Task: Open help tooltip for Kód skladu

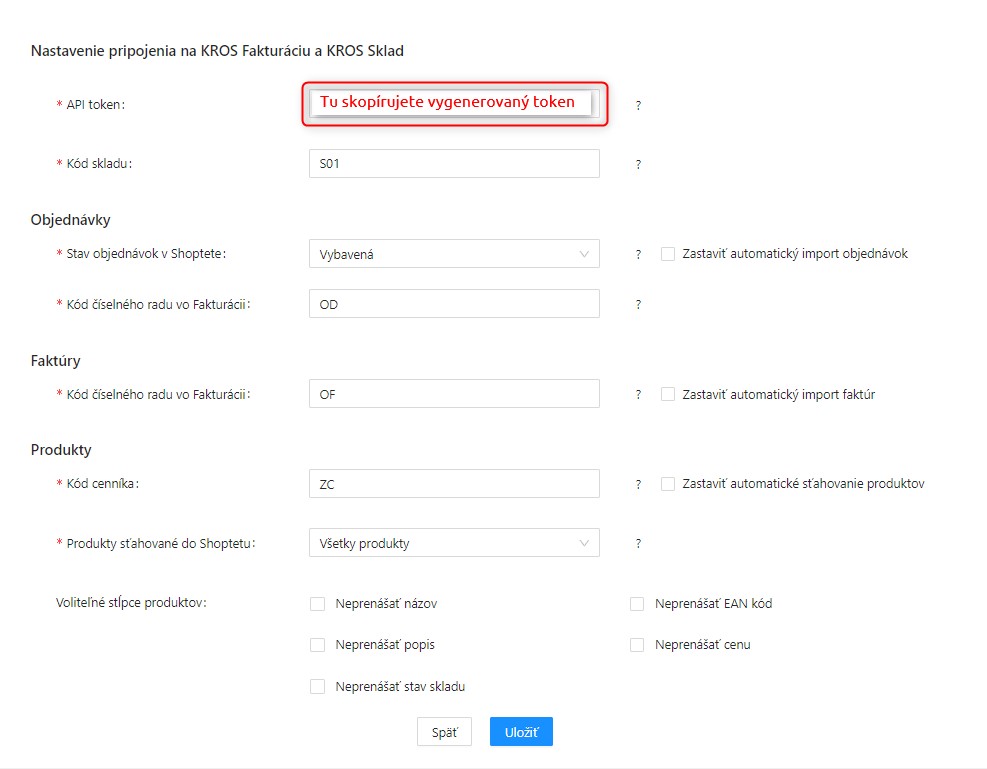Action: (638, 164)
